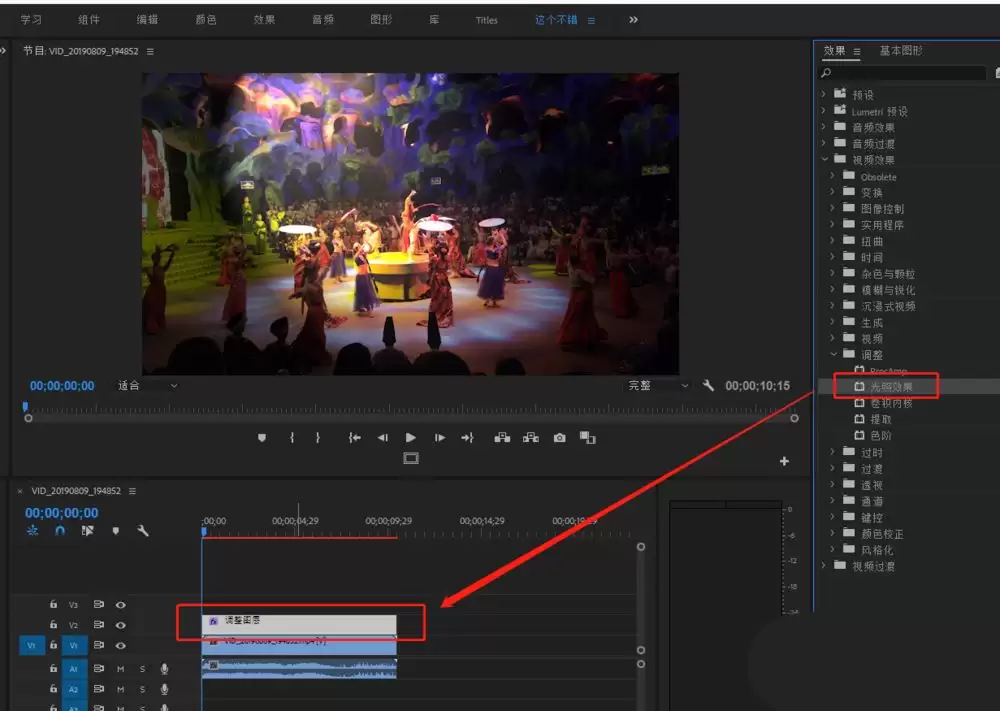Screen dimensions: 1000x711
Task: Collapse the 视频效果 folder
Action: click(x=824, y=159)
